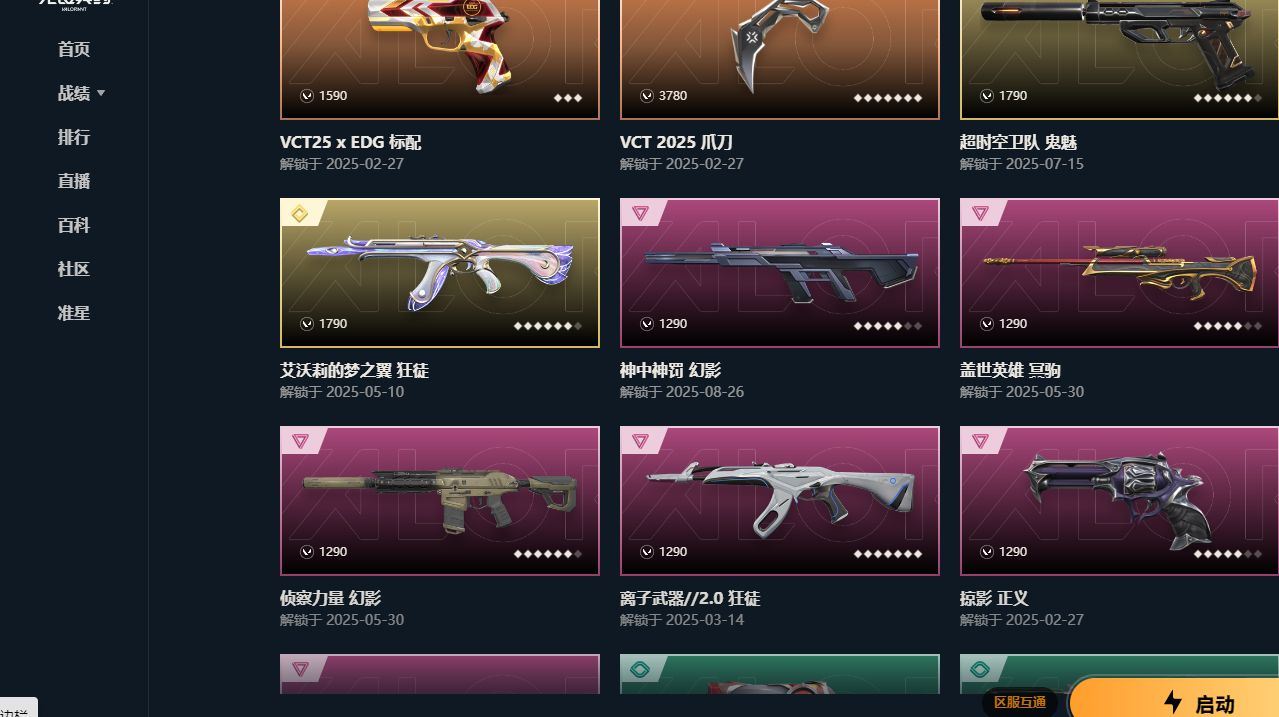Expand the 战绩 dropdown arrow in the sidebar

(x=101, y=93)
